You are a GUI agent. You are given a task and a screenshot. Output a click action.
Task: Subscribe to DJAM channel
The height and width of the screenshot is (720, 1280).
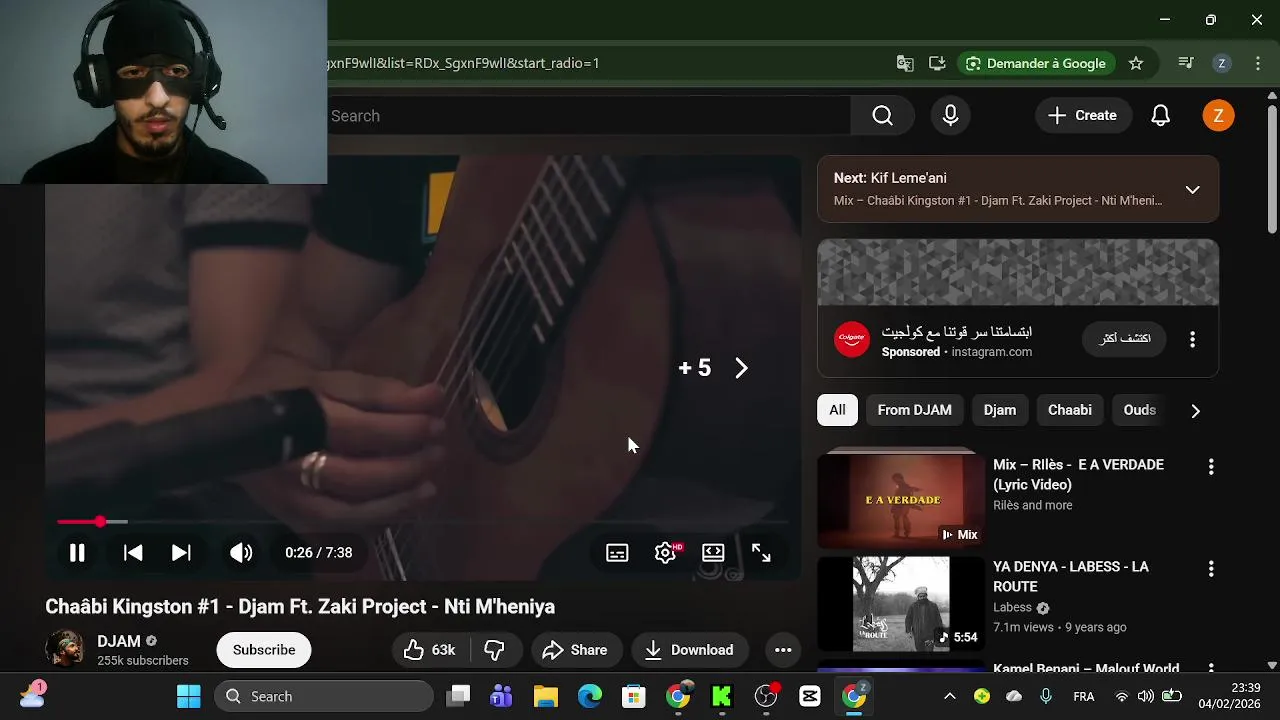tap(264, 650)
